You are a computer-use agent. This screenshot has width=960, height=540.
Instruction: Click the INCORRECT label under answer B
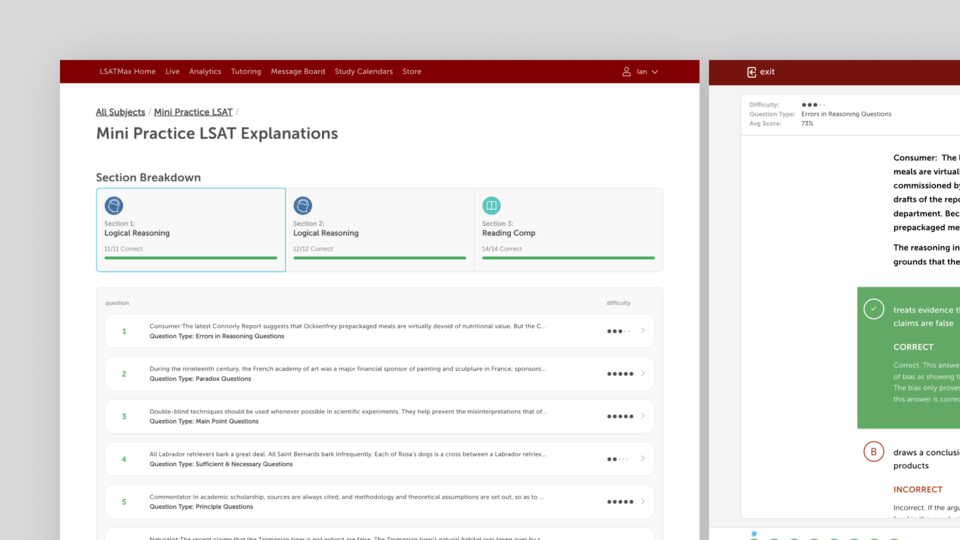click(x=918, y=489)
